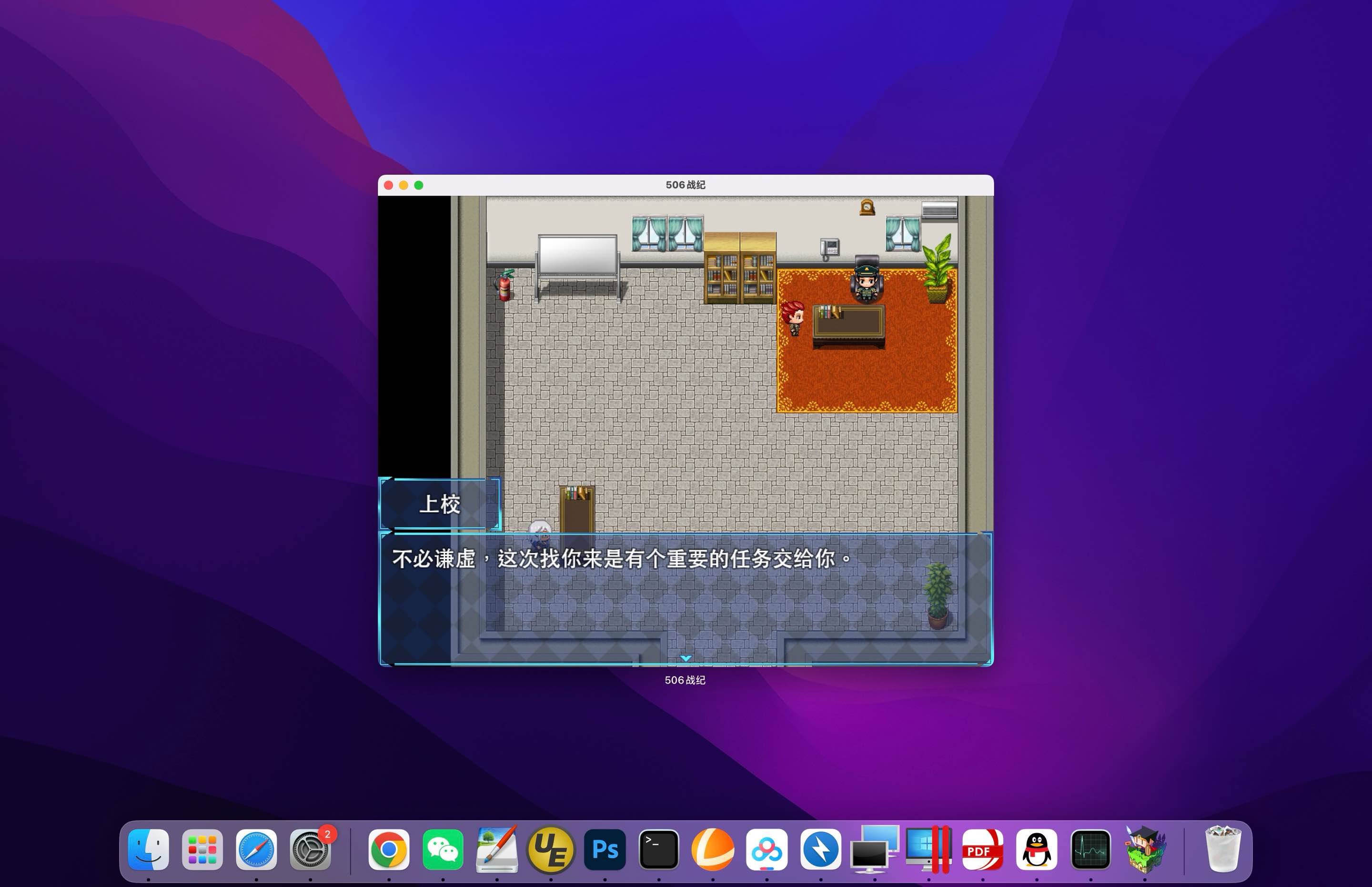Click the 上校 name label
Viewport: 1372px width, 887px height.
[439, 506]
